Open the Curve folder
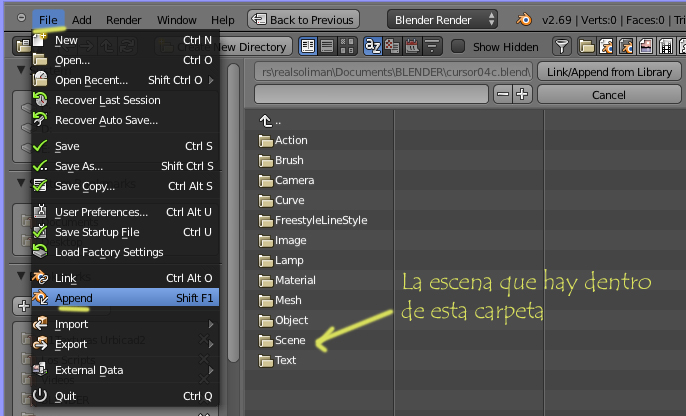Screen dimensions: 686x416 (281, 200)
